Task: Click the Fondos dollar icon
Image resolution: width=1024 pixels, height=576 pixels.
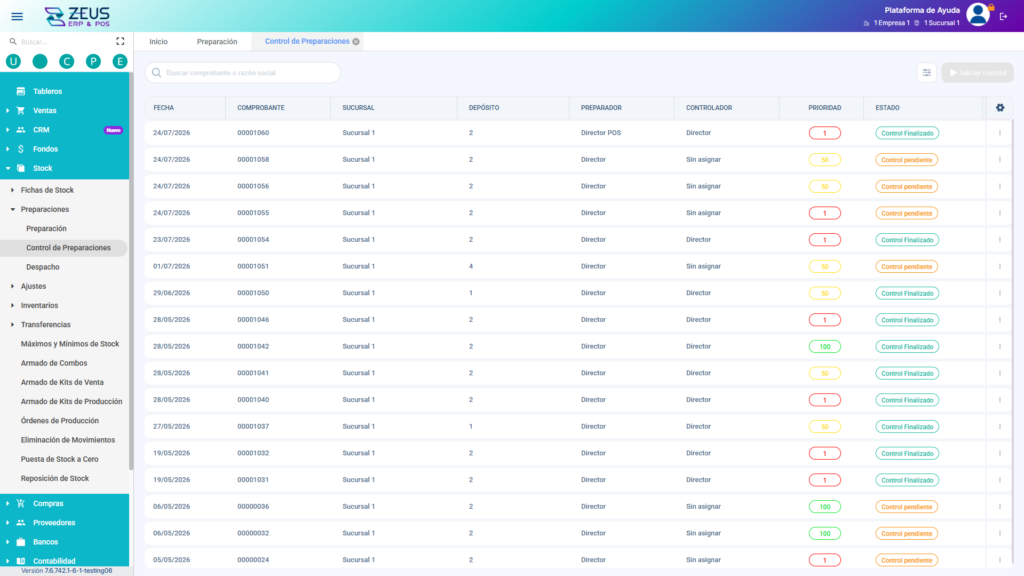Action: [21, 149]
